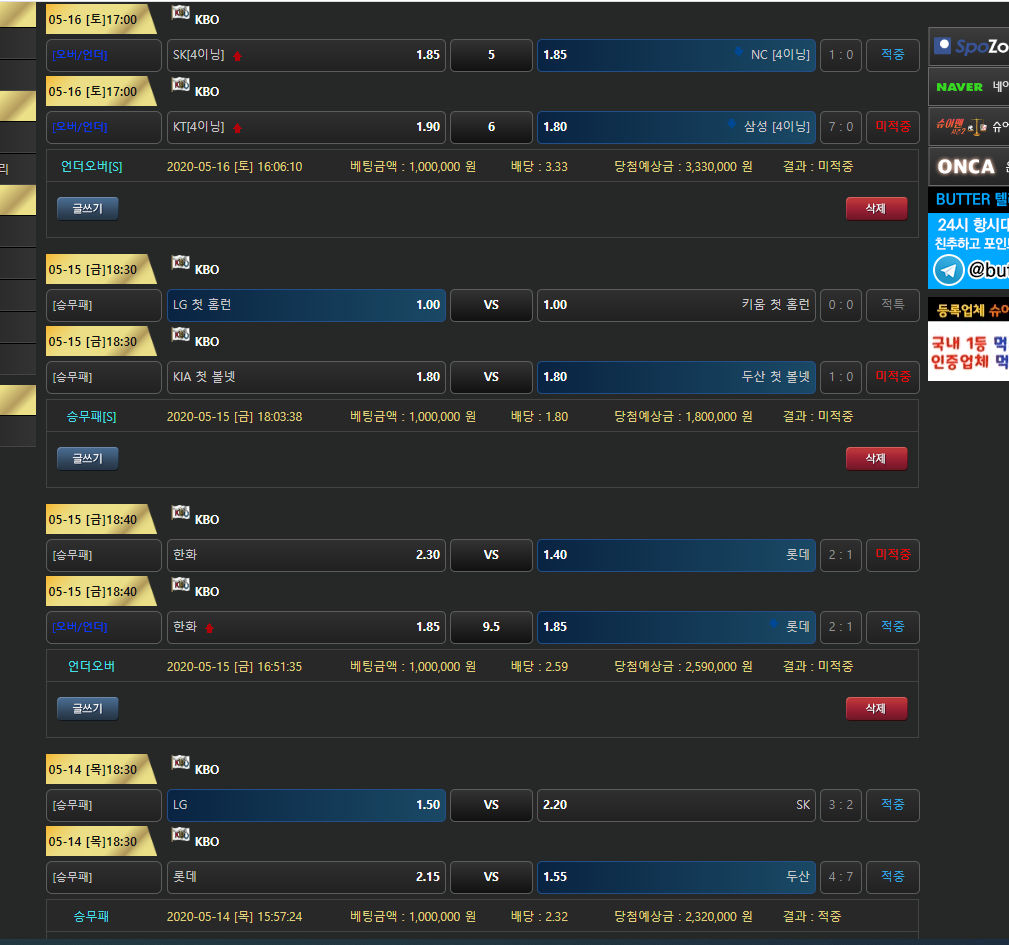Open the SpoZo banner logo

[968, 46]
